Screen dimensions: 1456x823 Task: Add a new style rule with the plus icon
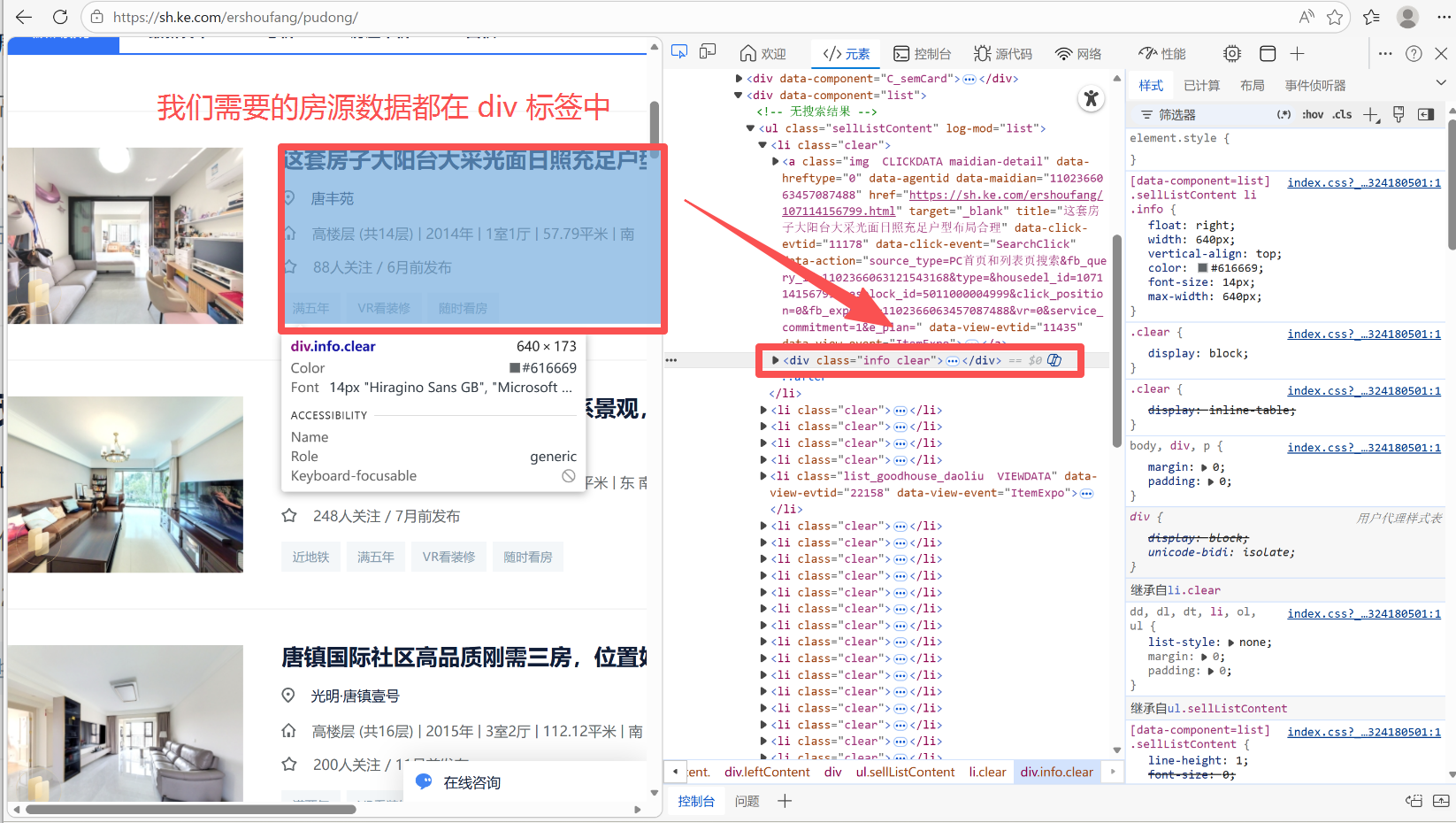[x=1371, y=114]
